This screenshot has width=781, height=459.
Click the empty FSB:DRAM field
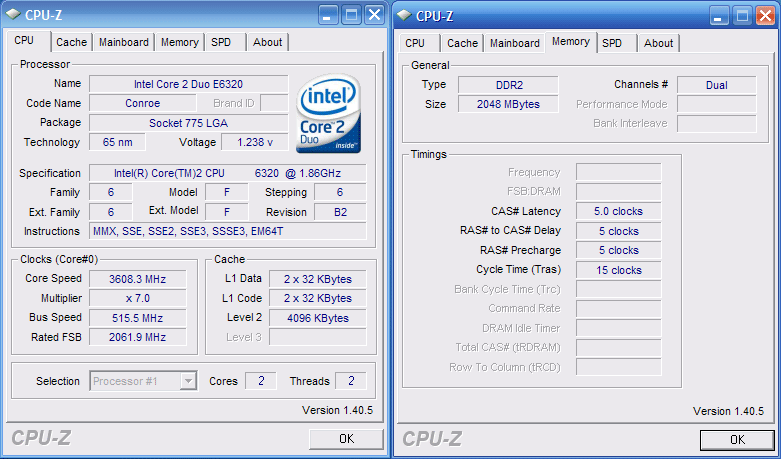619,191
